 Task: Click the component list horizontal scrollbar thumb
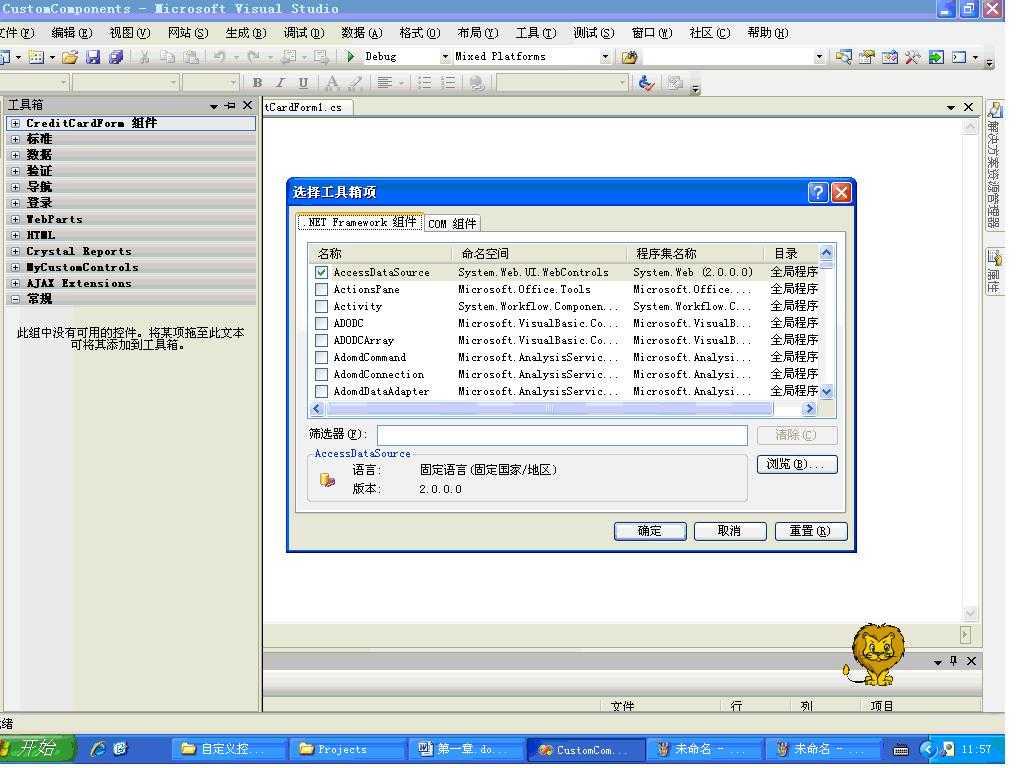550,409
